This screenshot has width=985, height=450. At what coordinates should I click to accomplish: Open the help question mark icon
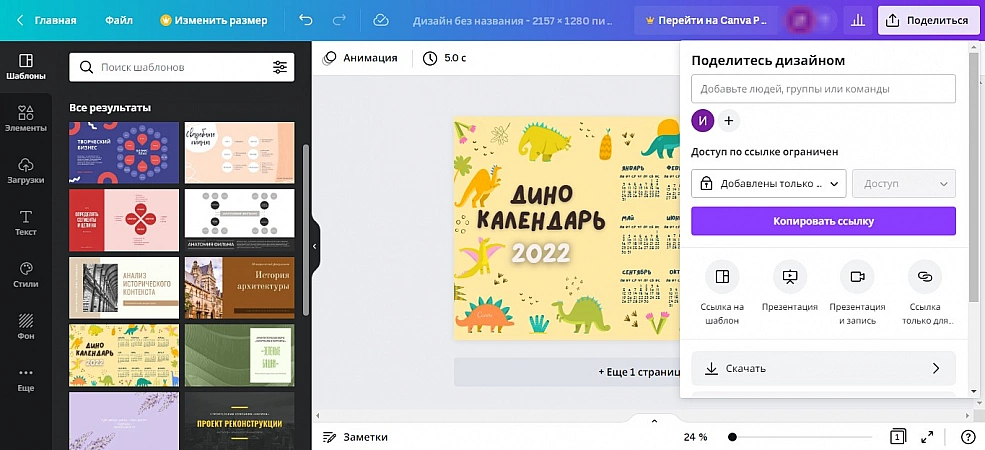pos(968,437)
